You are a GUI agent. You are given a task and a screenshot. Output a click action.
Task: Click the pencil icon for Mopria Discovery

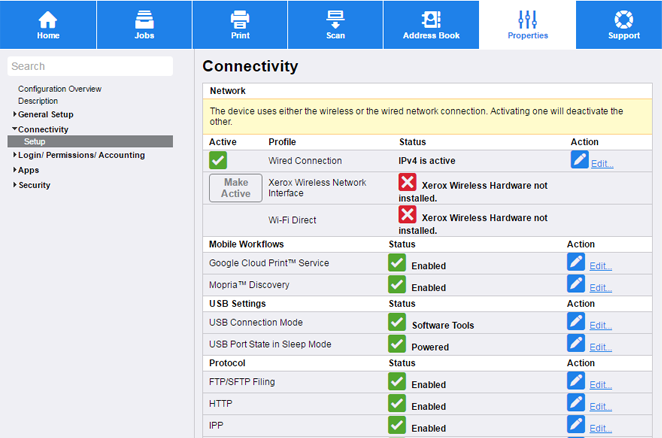[576, 284]
